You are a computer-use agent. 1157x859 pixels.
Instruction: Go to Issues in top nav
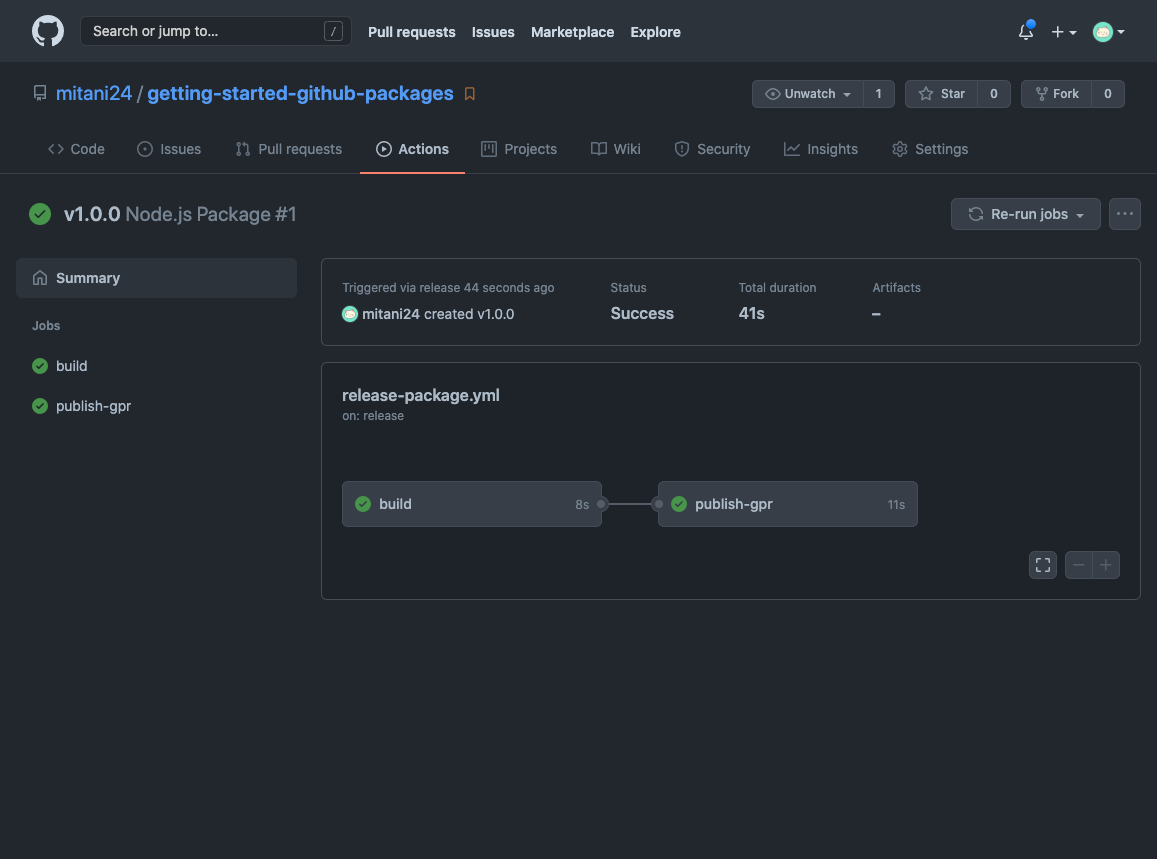pyautogui.click(x=493, y=32)
